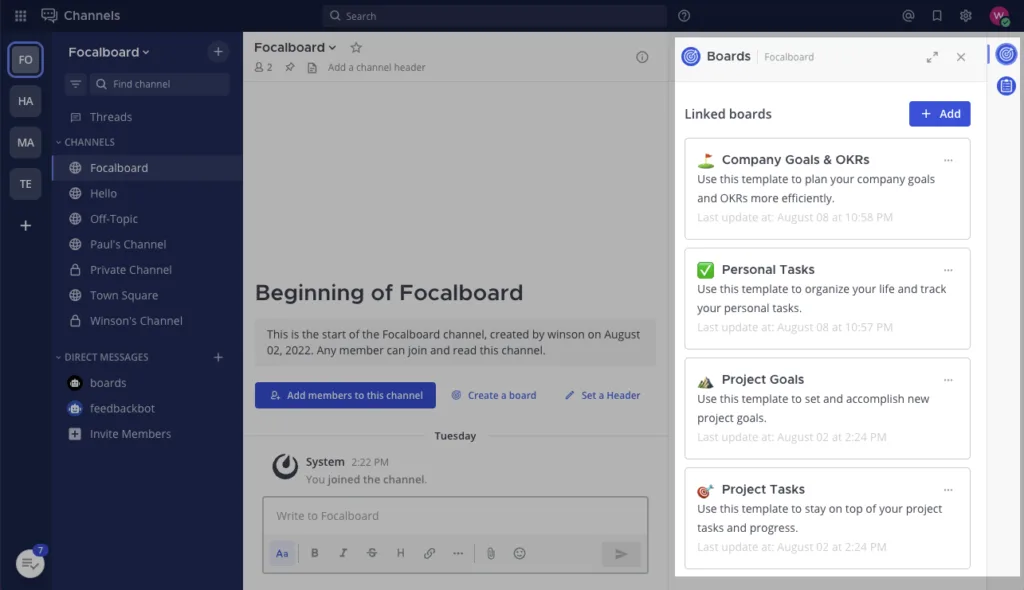Expand the Boards panel to full size
This screenshot has height=590, width=1024.
tap(932, 57)
